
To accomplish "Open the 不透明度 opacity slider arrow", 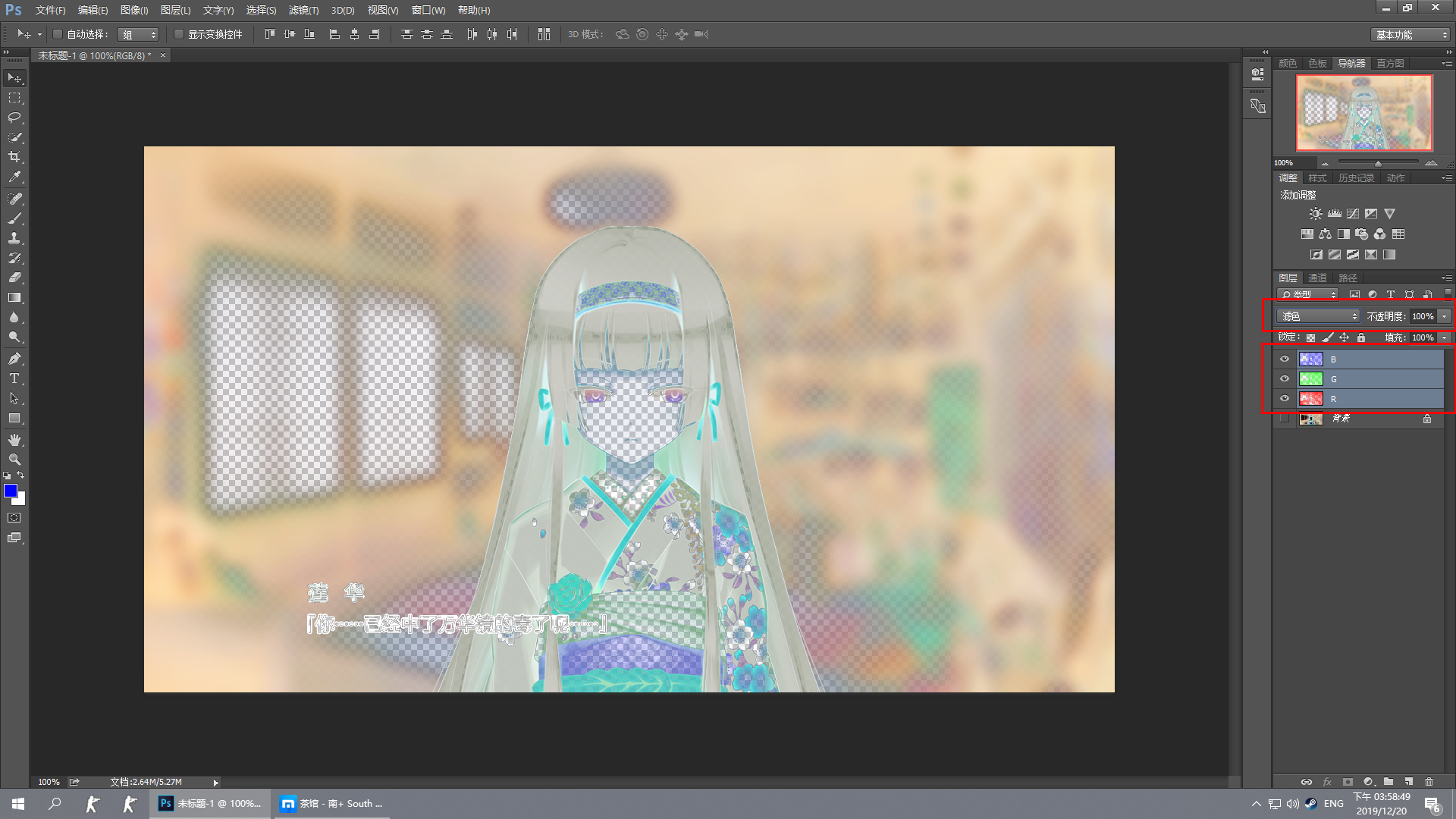I will (1444, 316).
